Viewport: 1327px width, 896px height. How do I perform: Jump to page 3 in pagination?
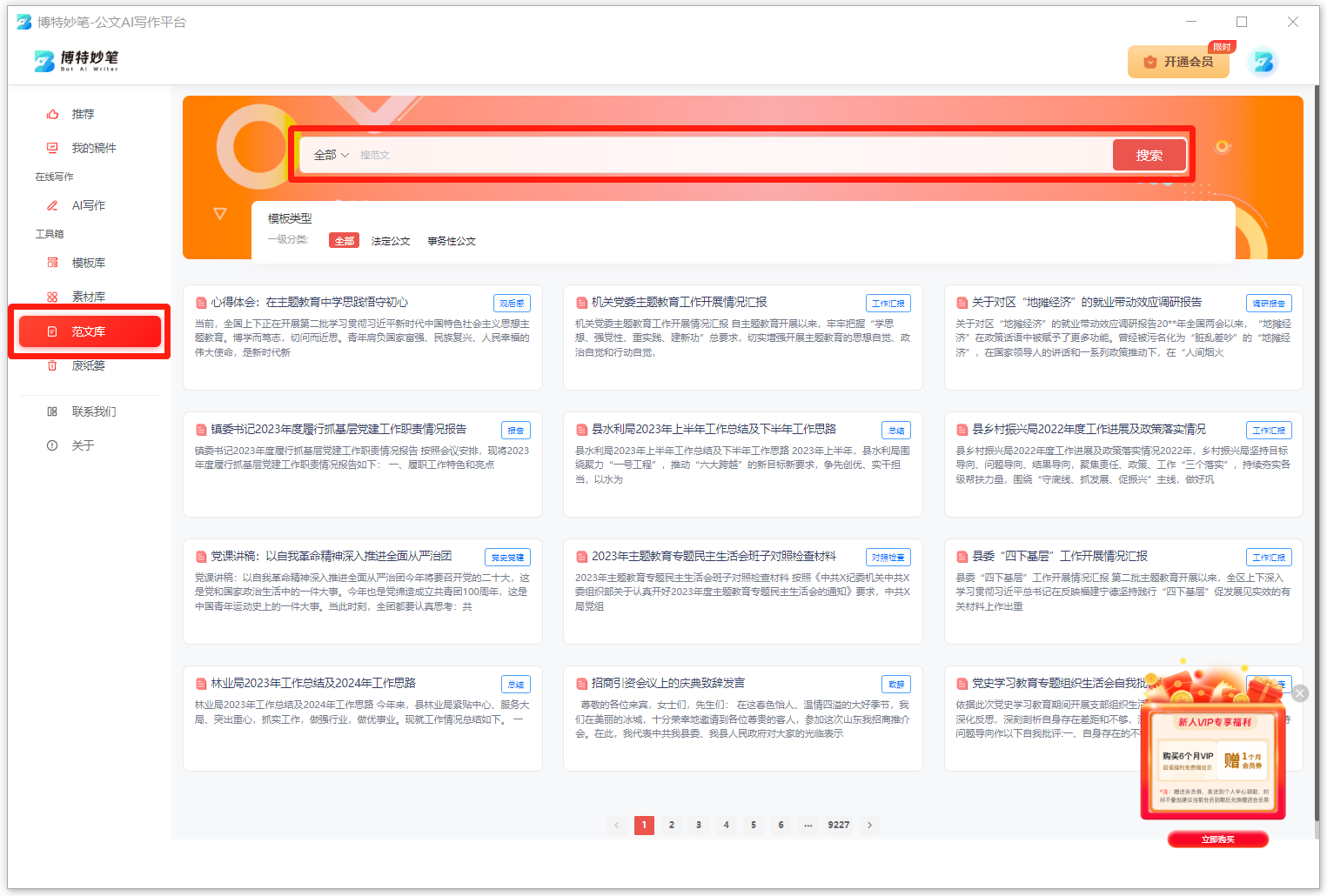click(699, 825)
